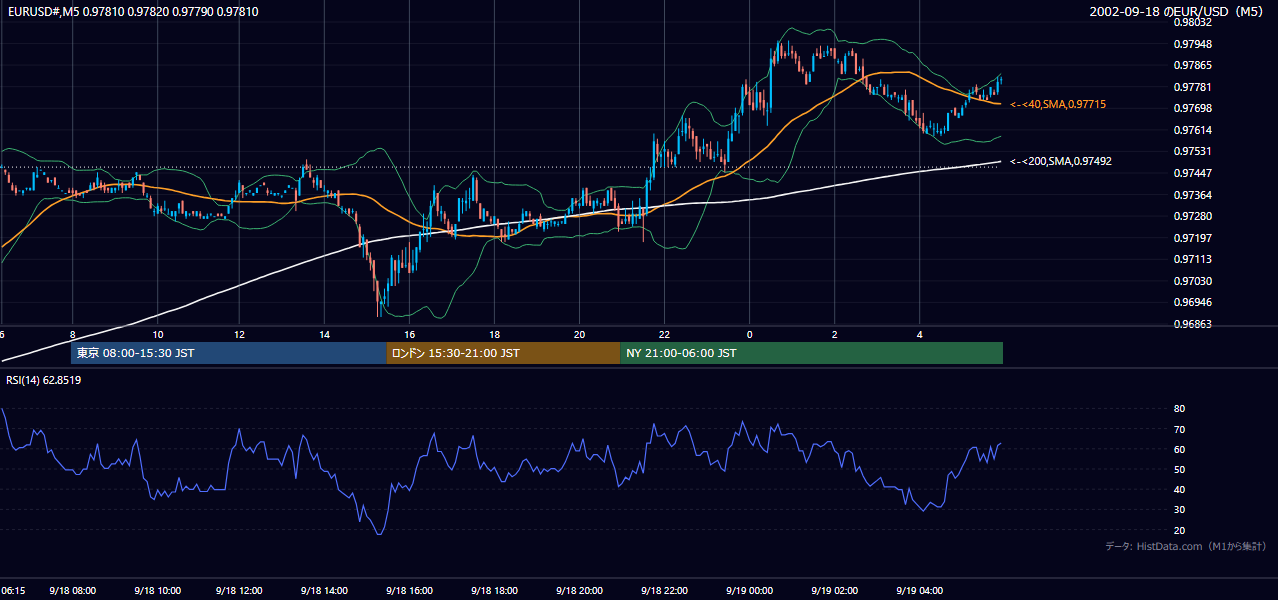The width and height of the screenshot is (1278, 600).
Task: Click price axis value 0.97865
Action: [1193, 65]
